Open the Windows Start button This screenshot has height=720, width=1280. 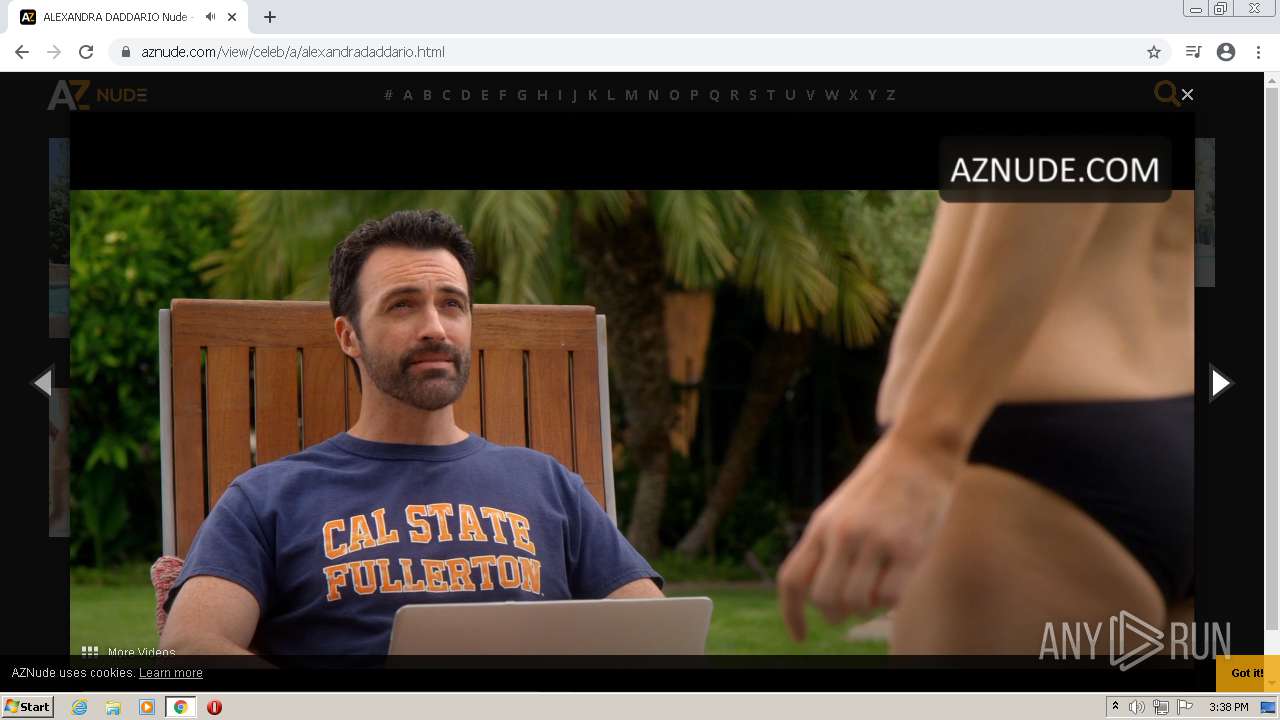[x=27, y=707]
